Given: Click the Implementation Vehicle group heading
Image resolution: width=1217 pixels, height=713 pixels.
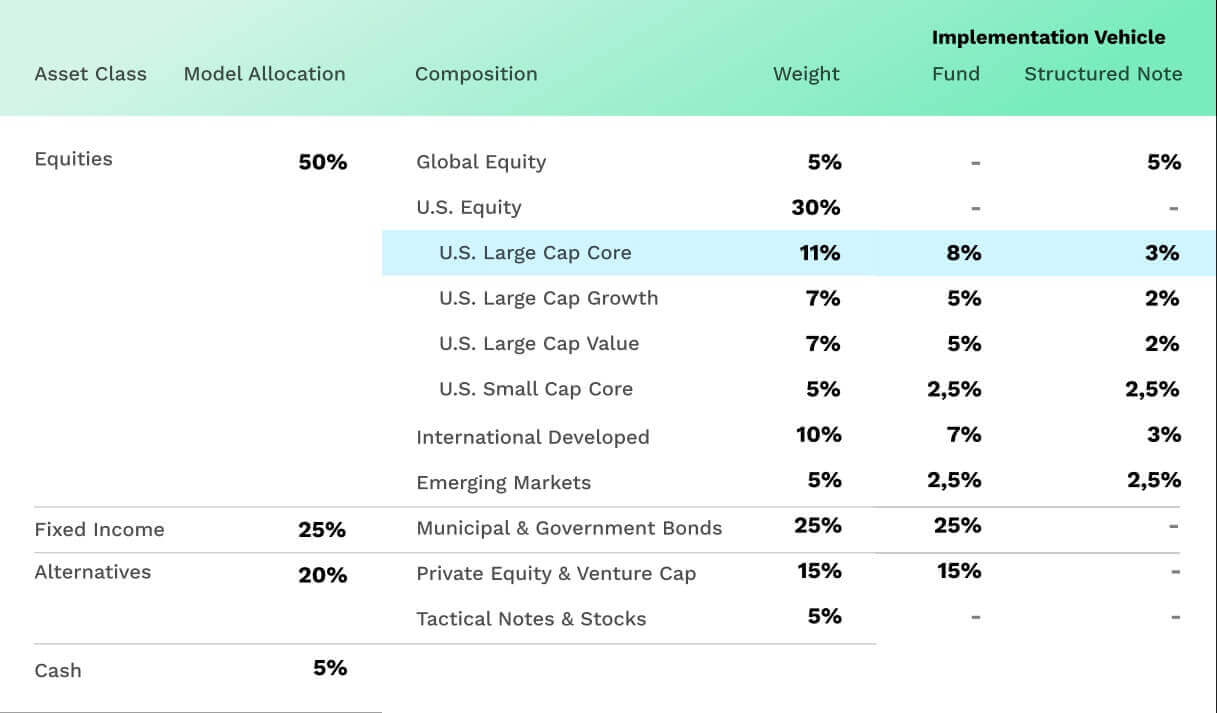Looking at the screenshot, I should 1048,38.
